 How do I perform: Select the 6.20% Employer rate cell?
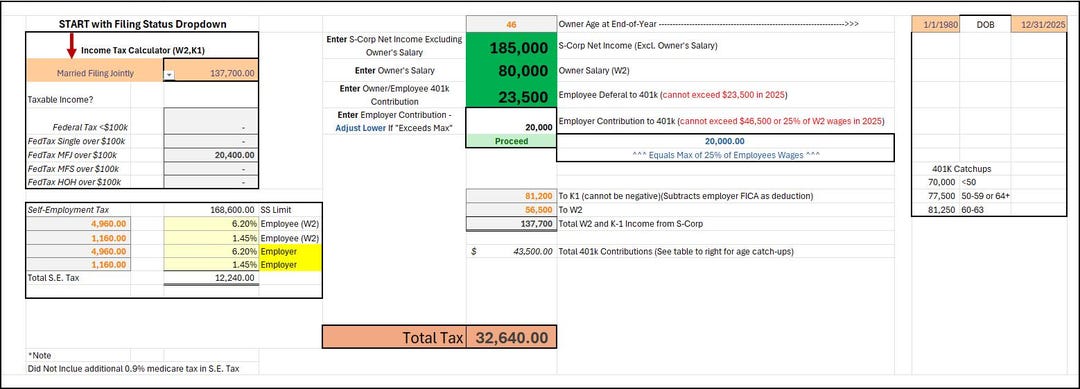pyautogui.click(x=211, y=251)
